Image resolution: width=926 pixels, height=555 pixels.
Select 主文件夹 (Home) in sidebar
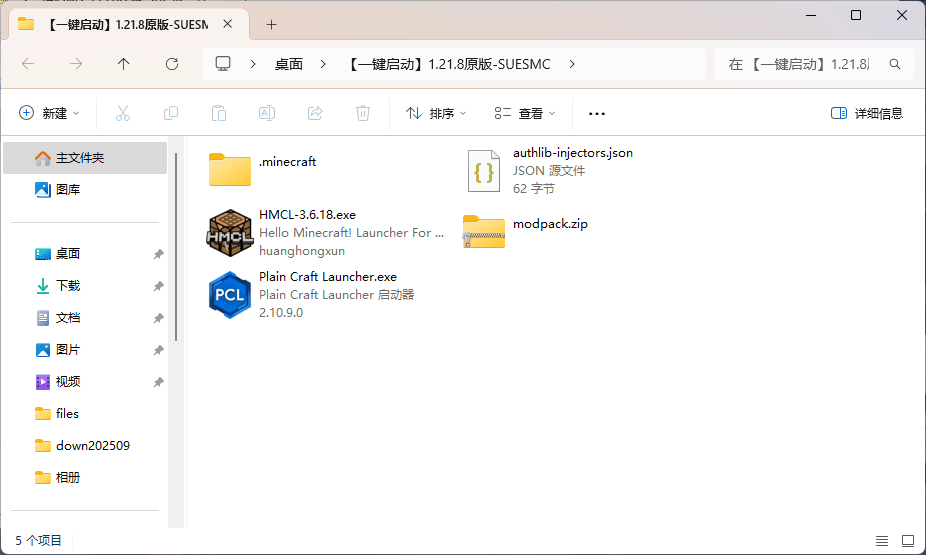coord(80,158)
